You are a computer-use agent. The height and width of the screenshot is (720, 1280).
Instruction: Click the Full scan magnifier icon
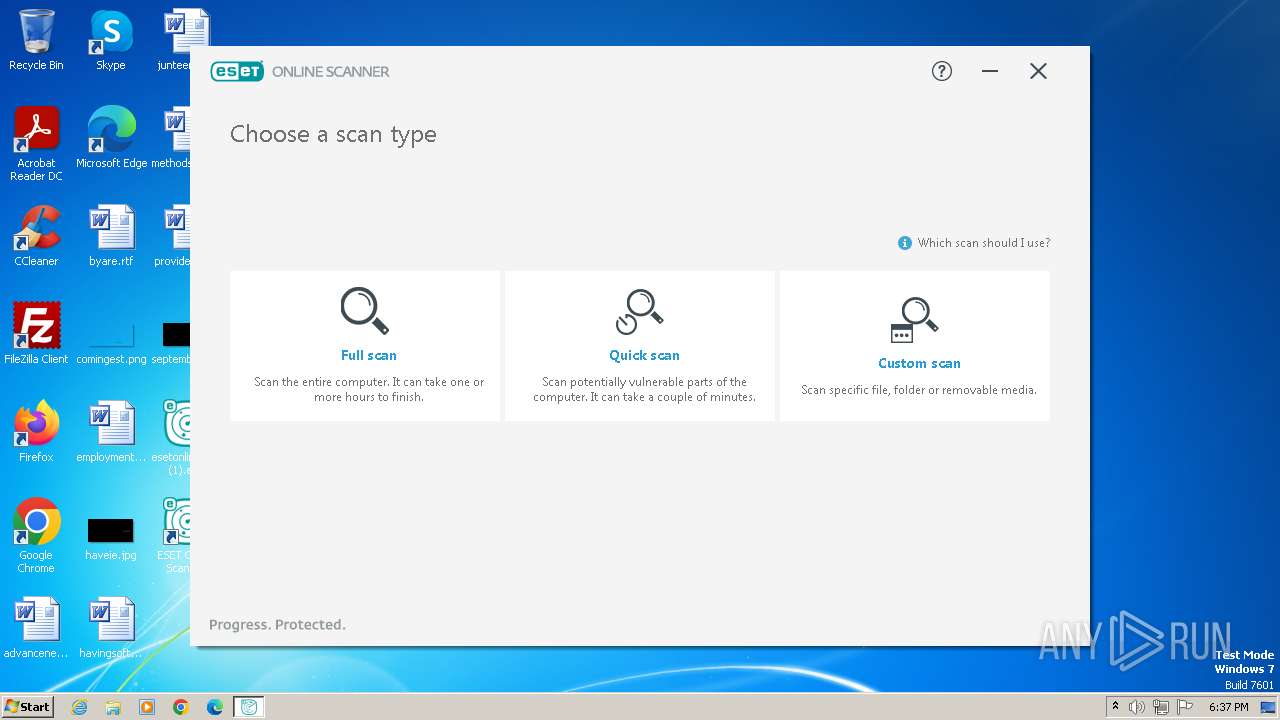(365, 311)
